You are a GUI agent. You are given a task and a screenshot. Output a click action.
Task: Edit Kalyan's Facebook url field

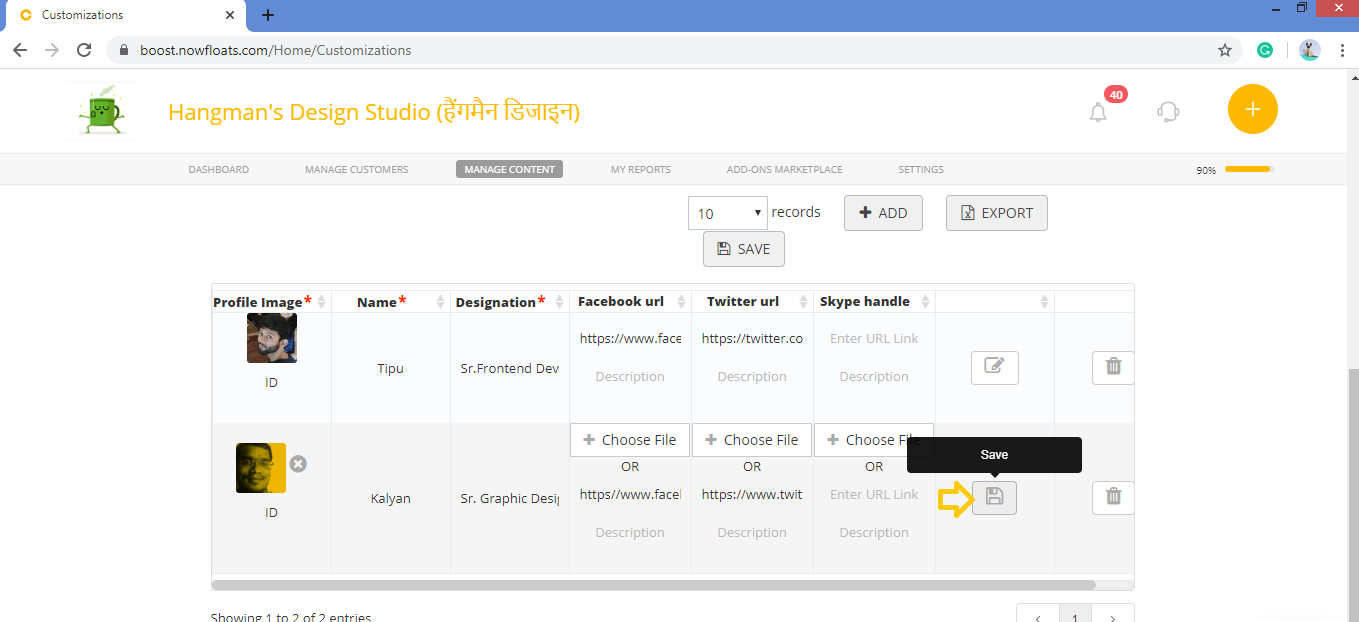(x=630, y=494)
